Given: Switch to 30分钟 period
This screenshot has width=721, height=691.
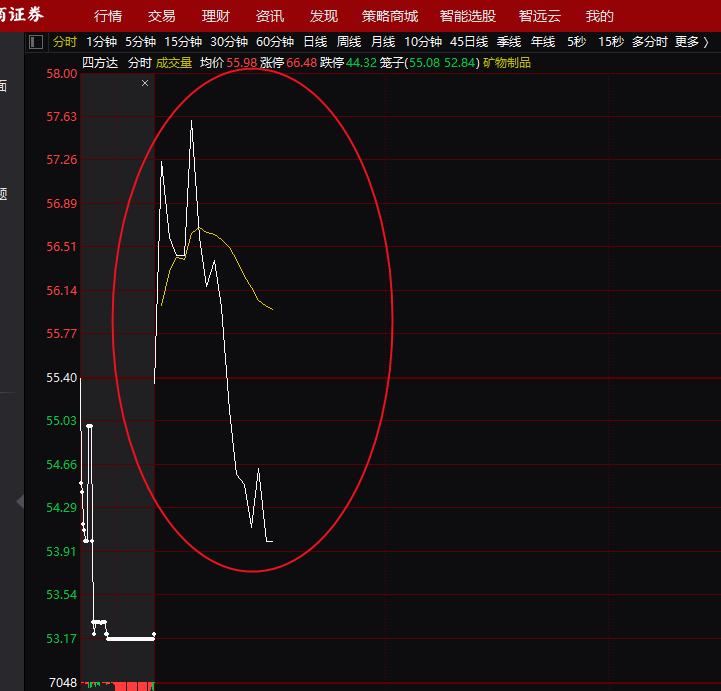Looking at the screenshot, I should (229, 42).
